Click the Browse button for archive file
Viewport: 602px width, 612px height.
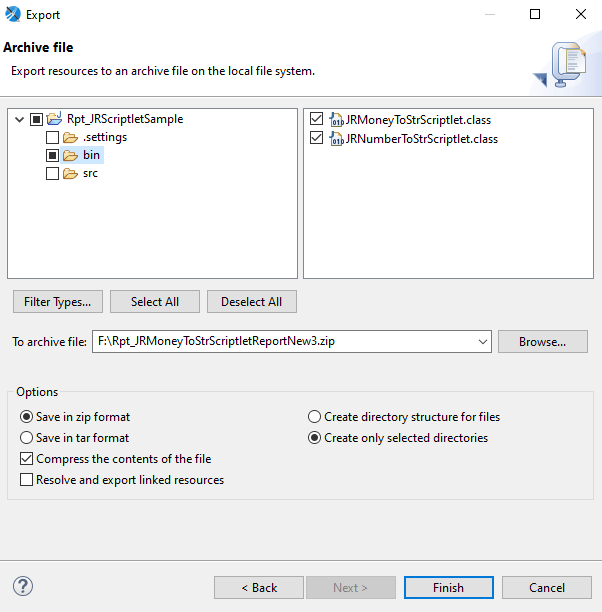[542, 342]
